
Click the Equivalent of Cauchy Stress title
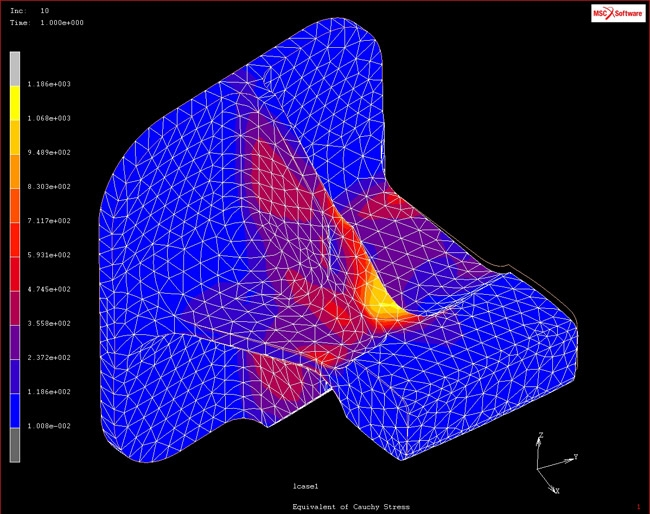click(351, 507)
